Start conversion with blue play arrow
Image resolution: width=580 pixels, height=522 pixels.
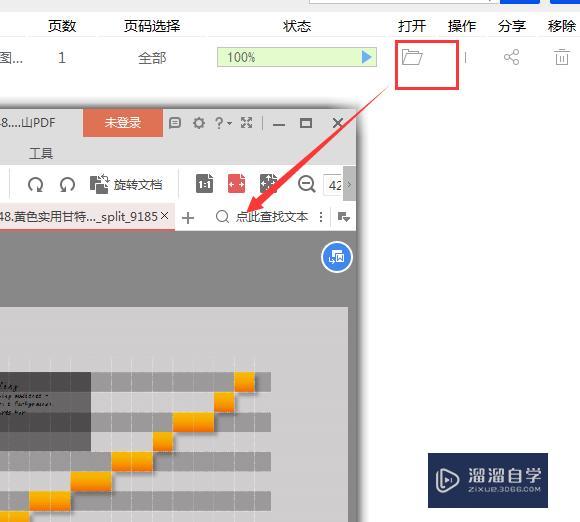[x=367, y=57]
